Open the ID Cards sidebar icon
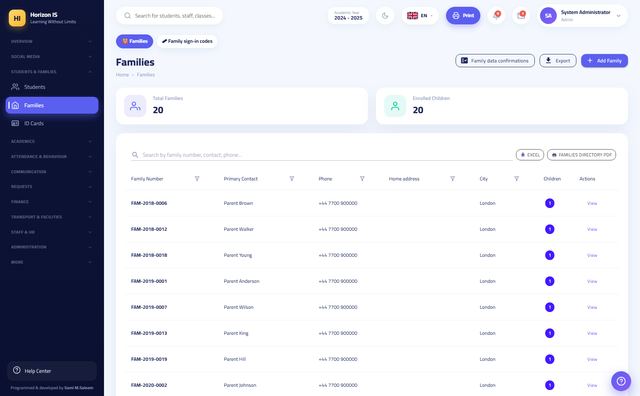The height and width of the screenshot is (396, 640). 15,123
